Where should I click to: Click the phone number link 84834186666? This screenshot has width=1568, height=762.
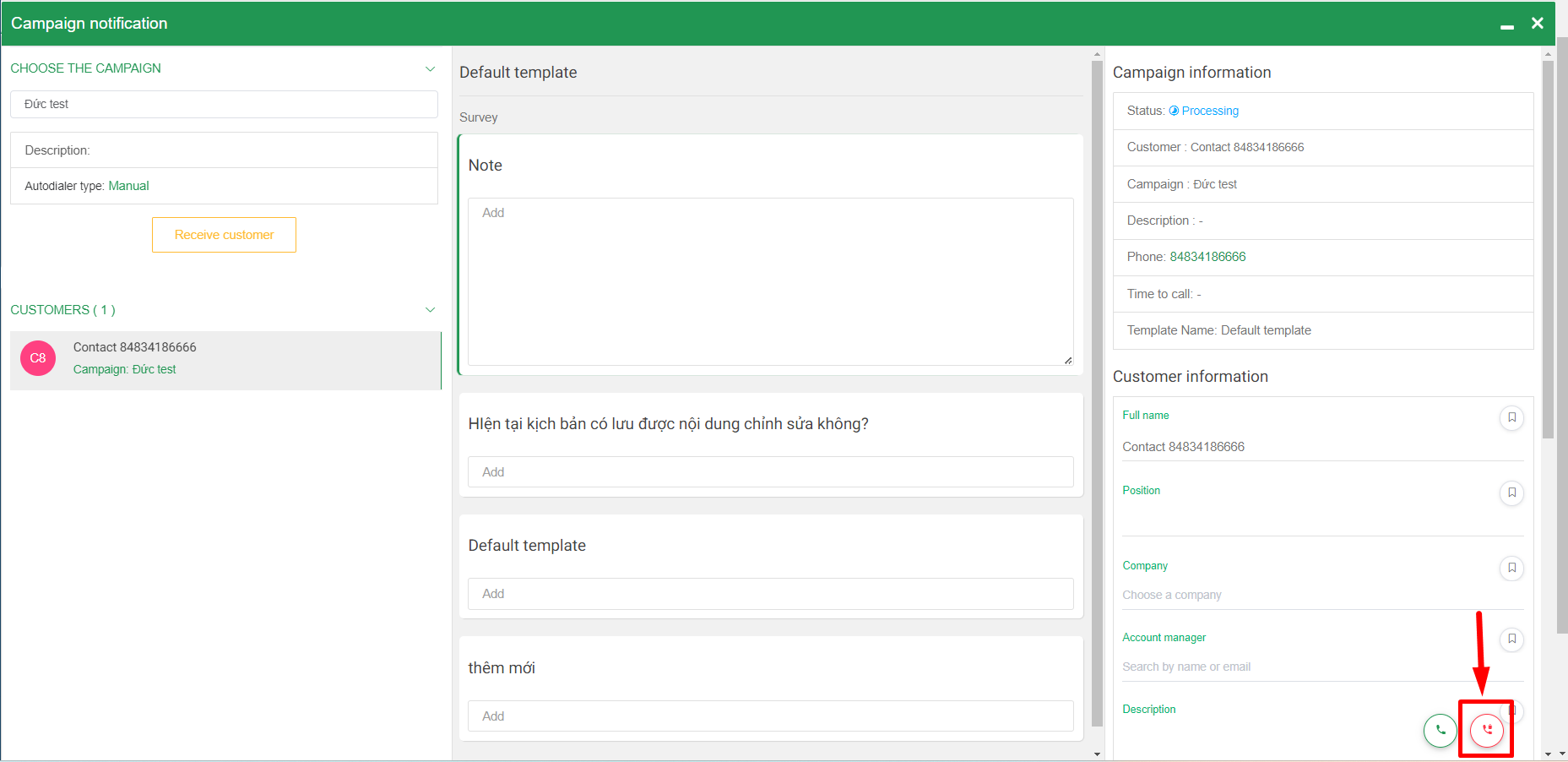point(1207,257)
